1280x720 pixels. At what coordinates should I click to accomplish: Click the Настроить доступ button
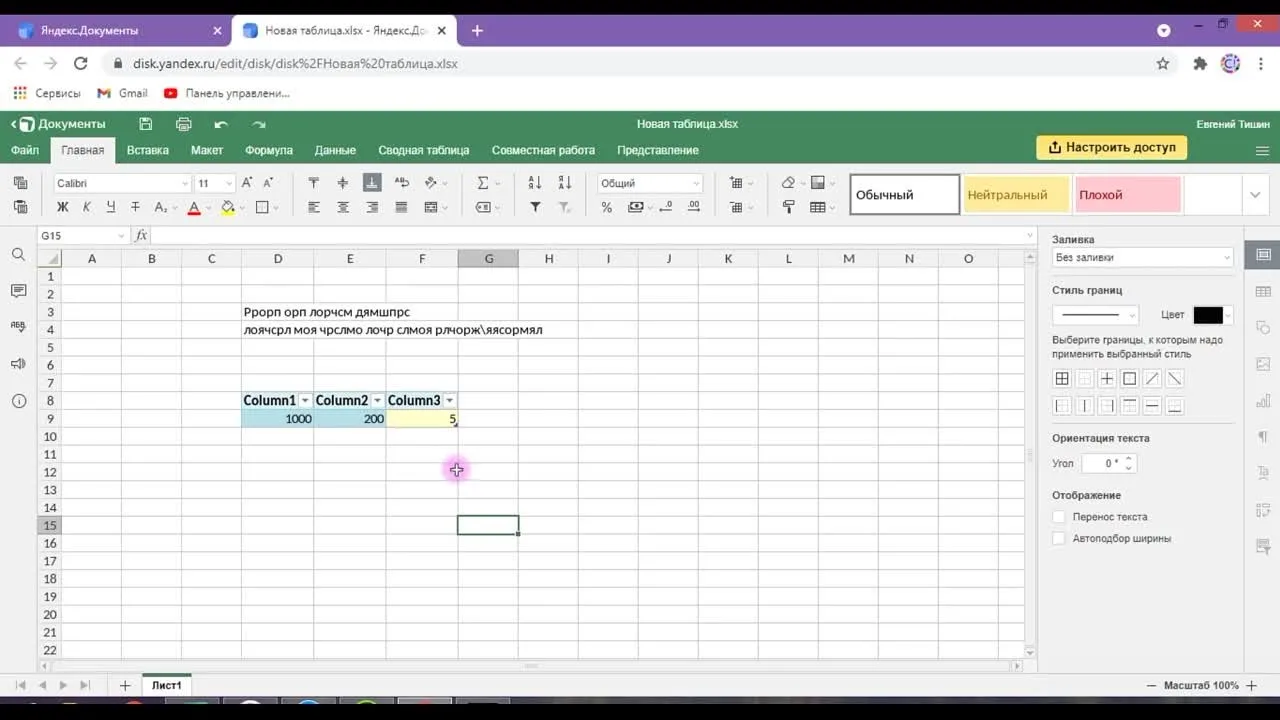tap(1111, 147)
